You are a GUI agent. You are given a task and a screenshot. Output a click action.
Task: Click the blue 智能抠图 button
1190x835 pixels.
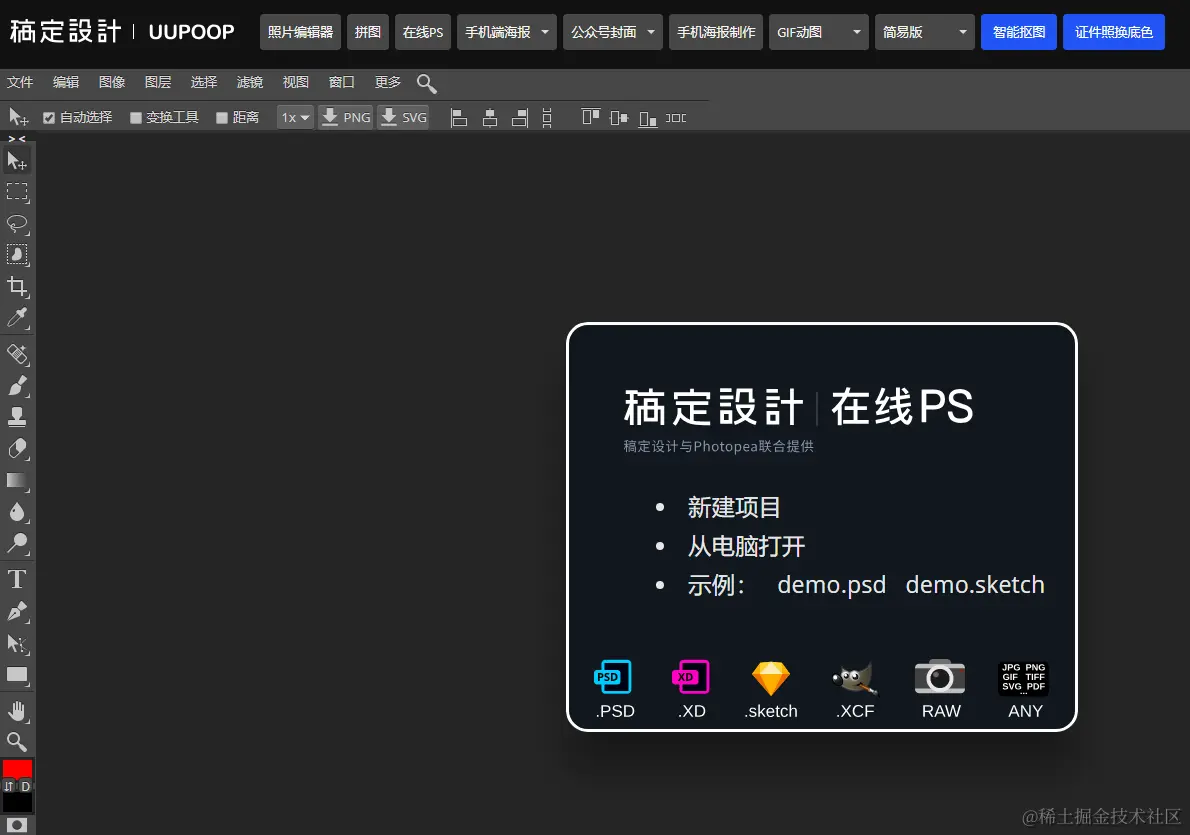(x=1018, y=32)
